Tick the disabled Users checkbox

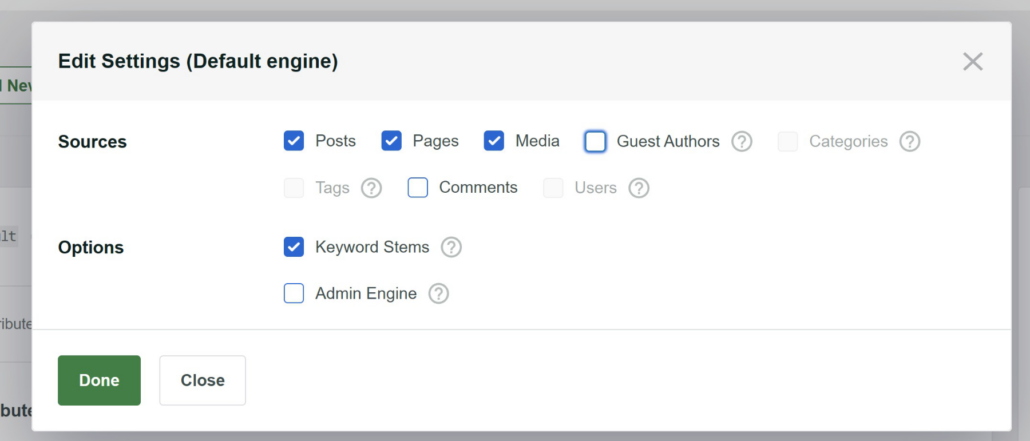pyautogui.click(x=553, y=188)
